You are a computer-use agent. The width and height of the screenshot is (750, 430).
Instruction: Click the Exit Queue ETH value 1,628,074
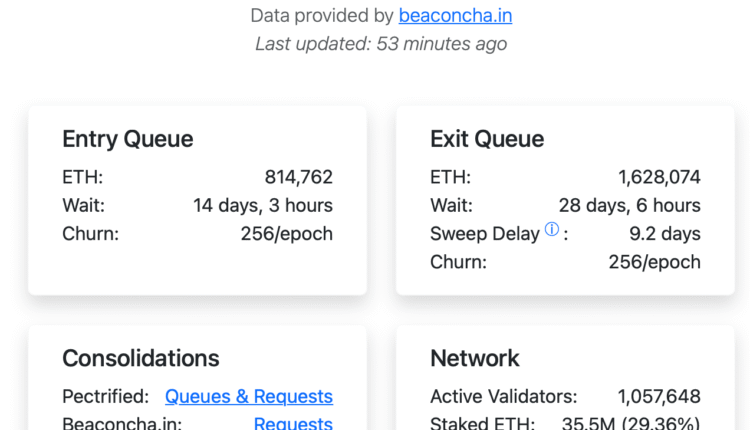pyautogui.click(x=659, y=178)
